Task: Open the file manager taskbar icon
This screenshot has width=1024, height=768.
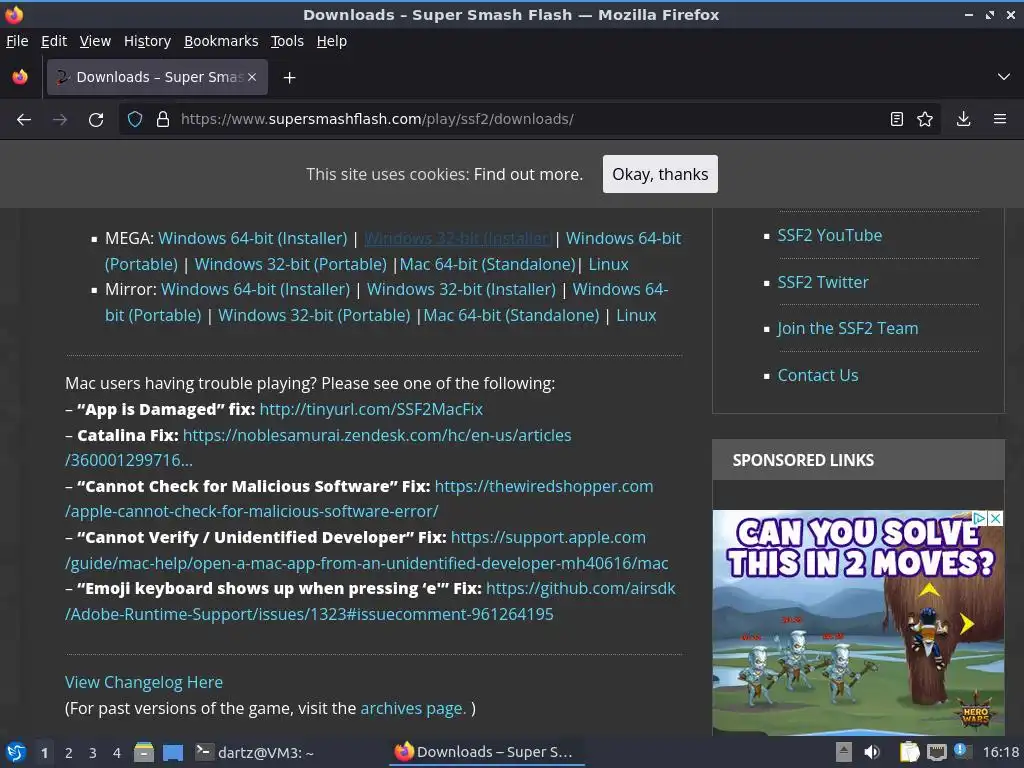Action: [x=144, y=752]
